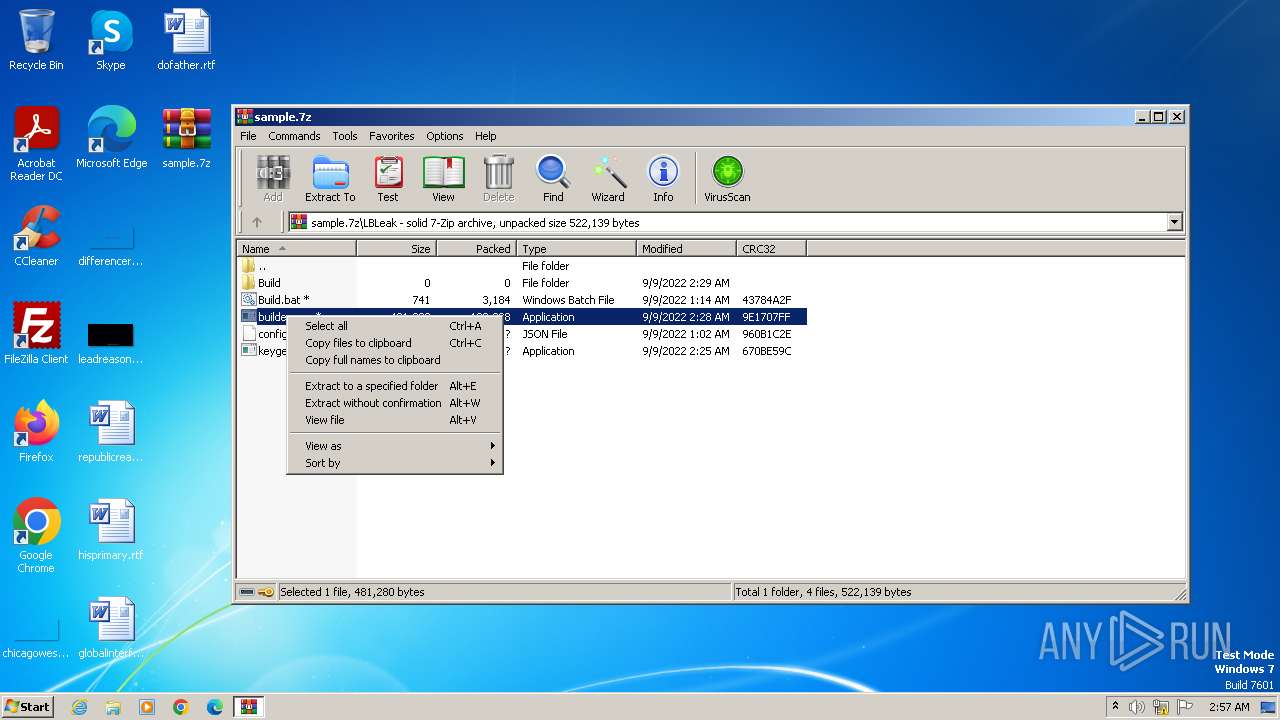1280x720 pixels.
Task: Launch Skype from desktop
Action: 111,40
